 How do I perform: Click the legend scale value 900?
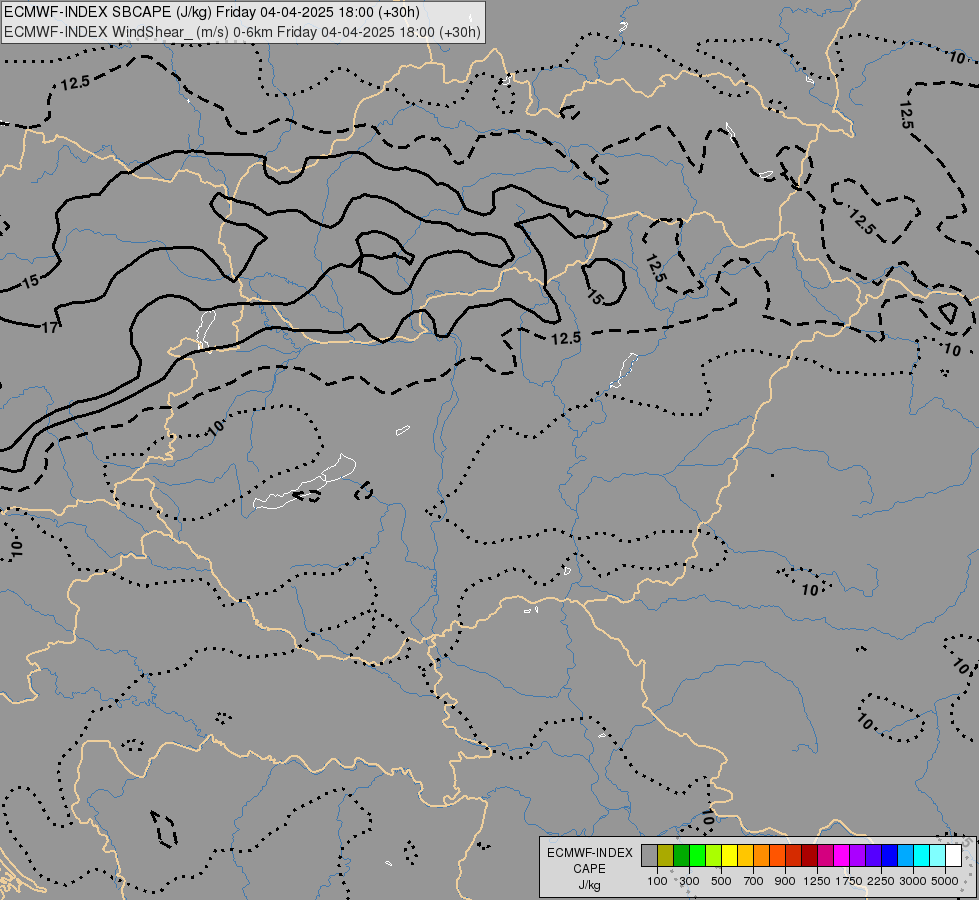(x=785, y=881)
